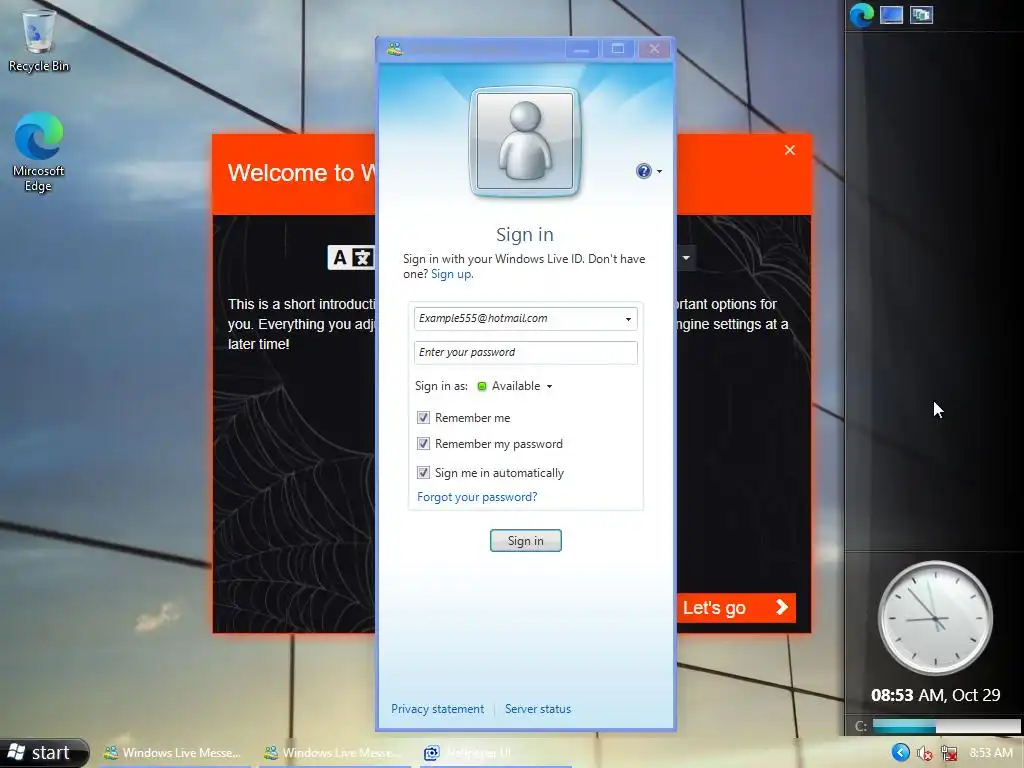Expand hidden tray icons arrow
Image resolution: width=1024 pixels, height=768 pixels.
pyautogui.click(x=901, y=753)
